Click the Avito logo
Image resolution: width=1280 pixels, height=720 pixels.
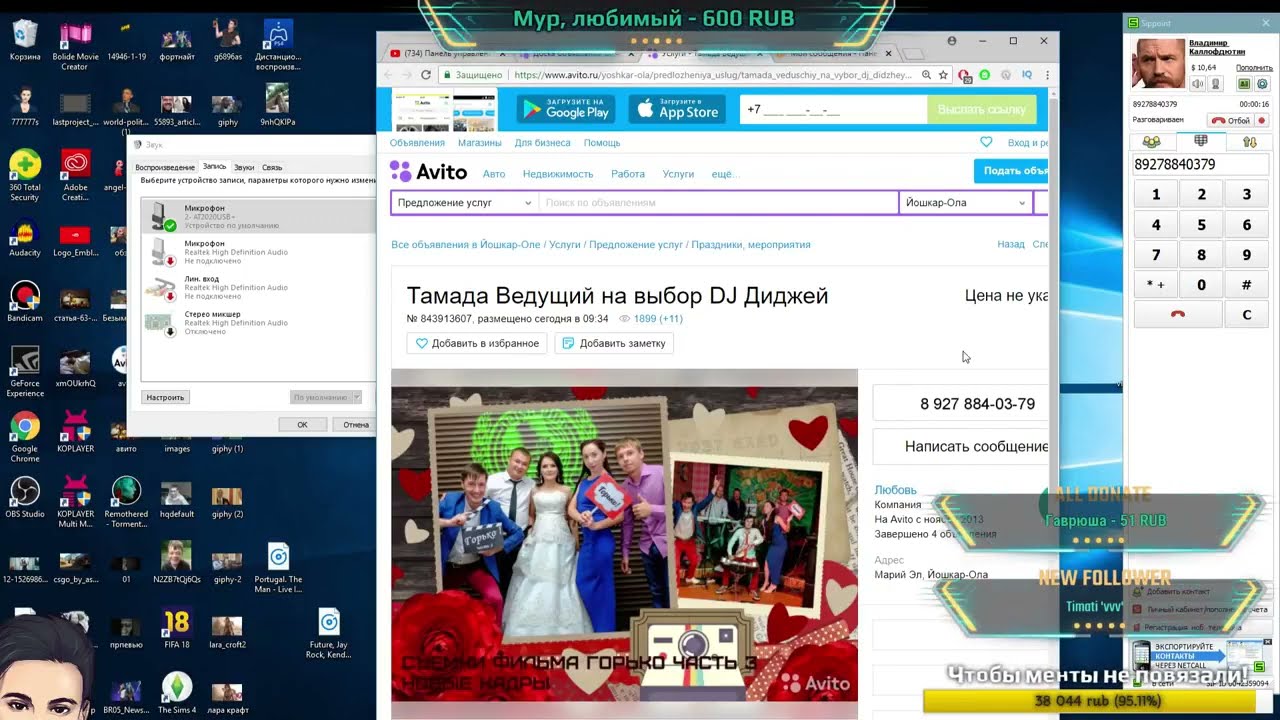pos(429,171)
